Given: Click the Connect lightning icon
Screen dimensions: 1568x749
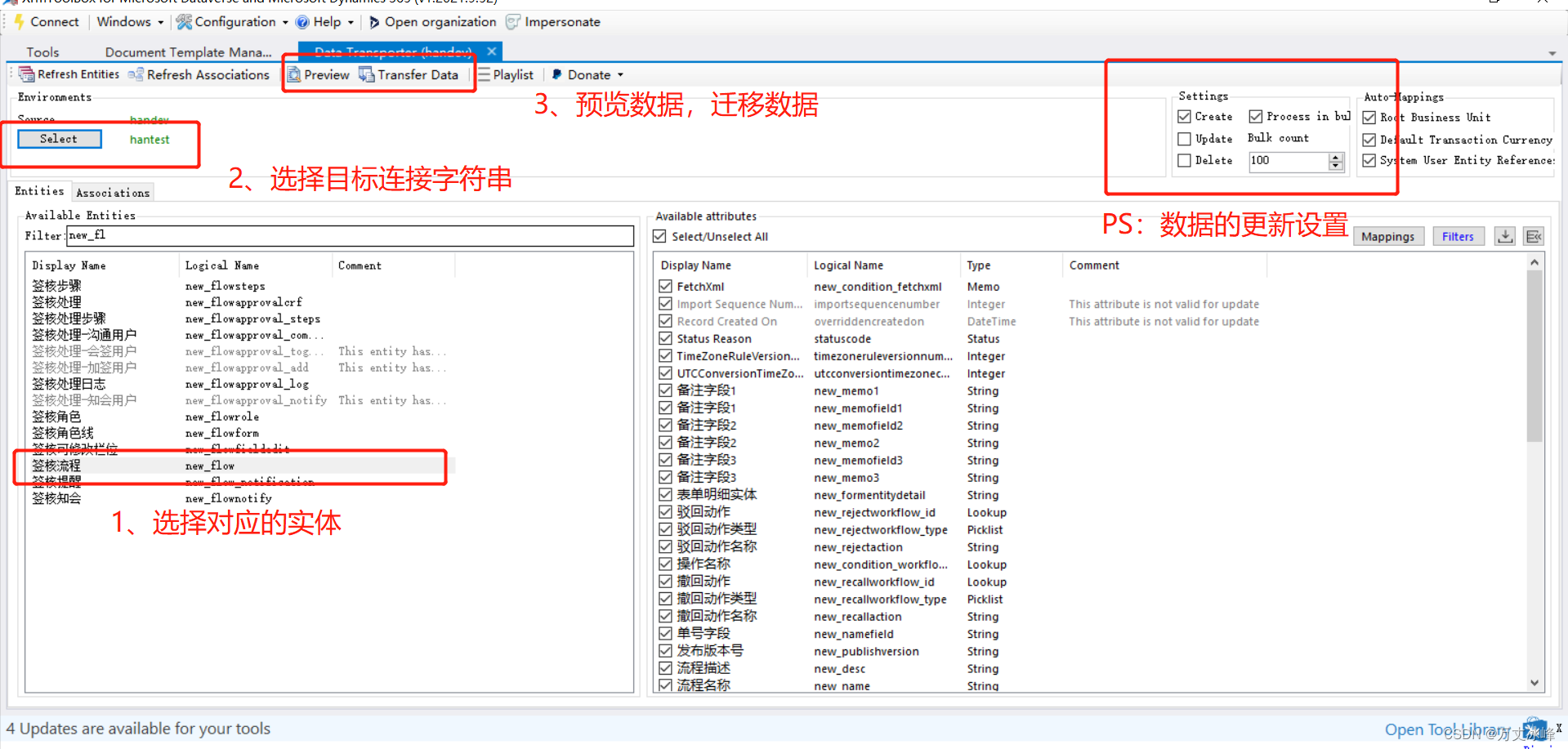Looking at the screenshot, I should point(18,22).
